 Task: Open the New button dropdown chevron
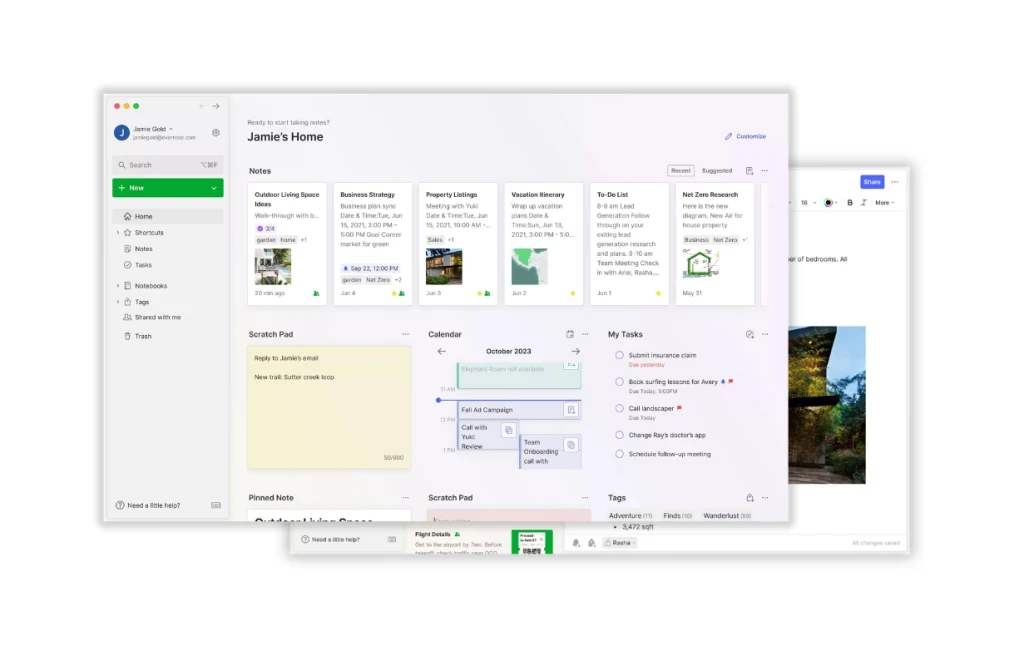click(215, 188)
